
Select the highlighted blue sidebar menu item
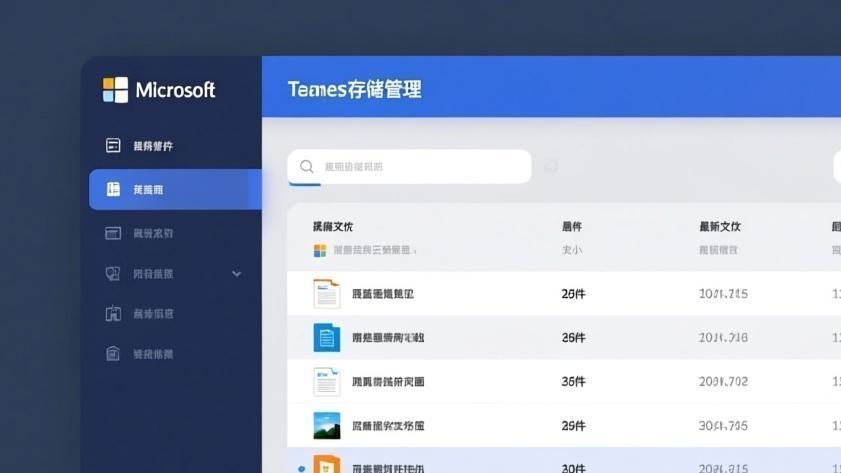tap(175, 189)
